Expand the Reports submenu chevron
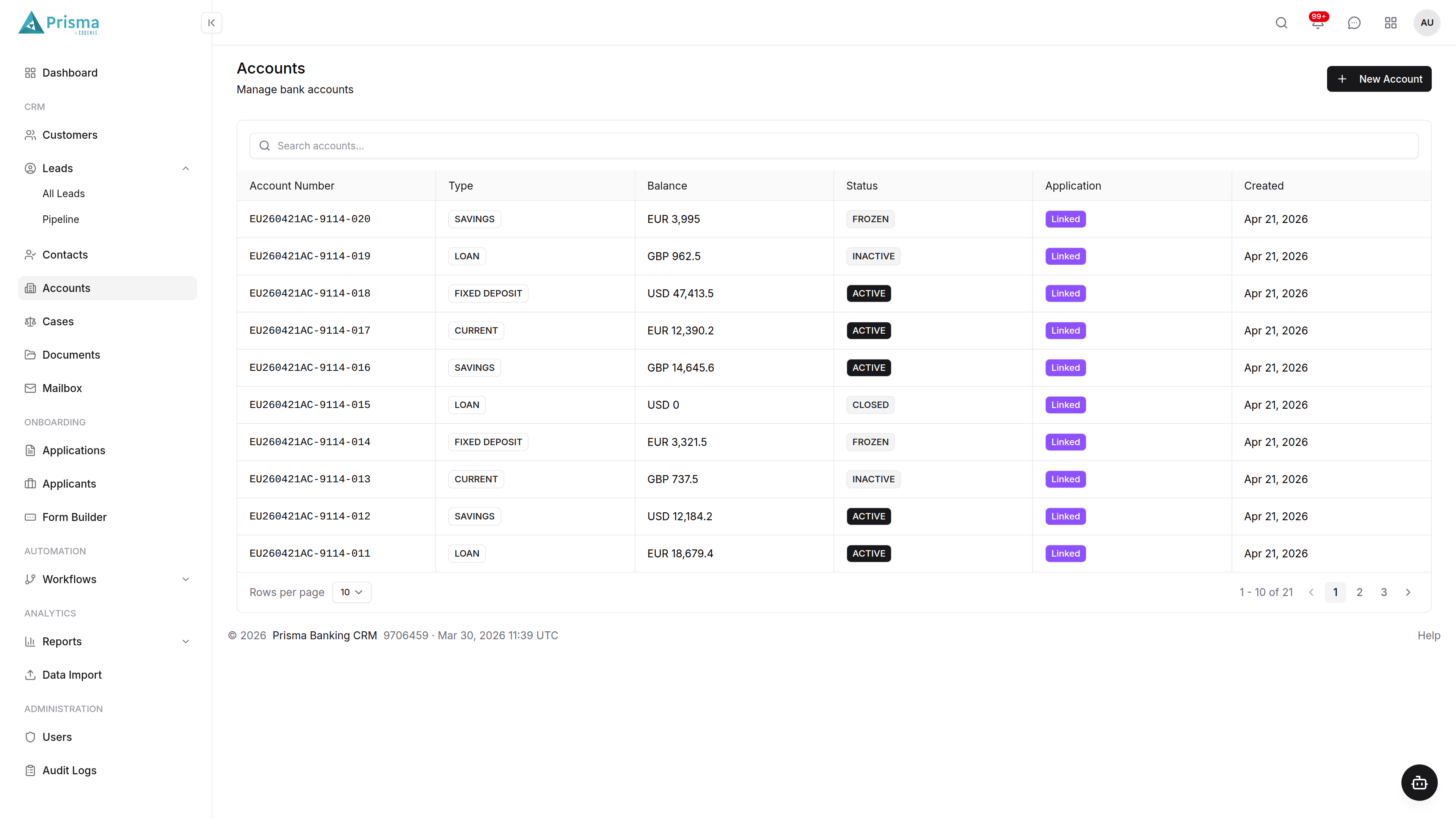 coord(185,642)
